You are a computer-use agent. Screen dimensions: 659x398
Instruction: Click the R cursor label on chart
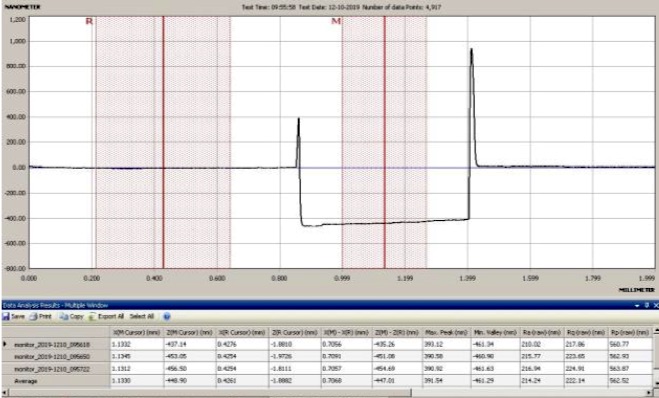(89, 21)
